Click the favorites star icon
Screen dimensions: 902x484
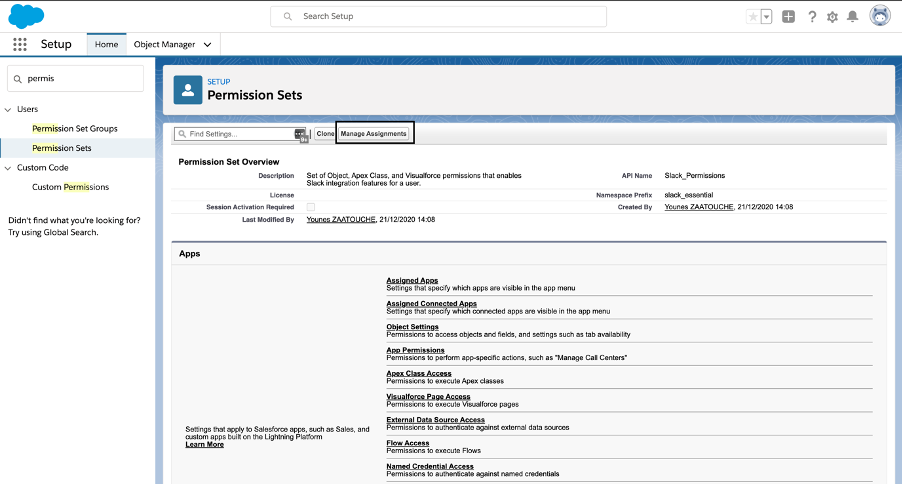click(752, 17)
